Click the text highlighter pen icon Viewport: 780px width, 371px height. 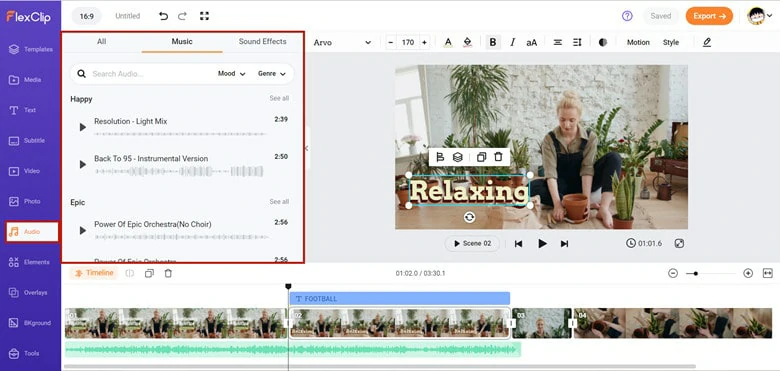(x=707, y=42)
